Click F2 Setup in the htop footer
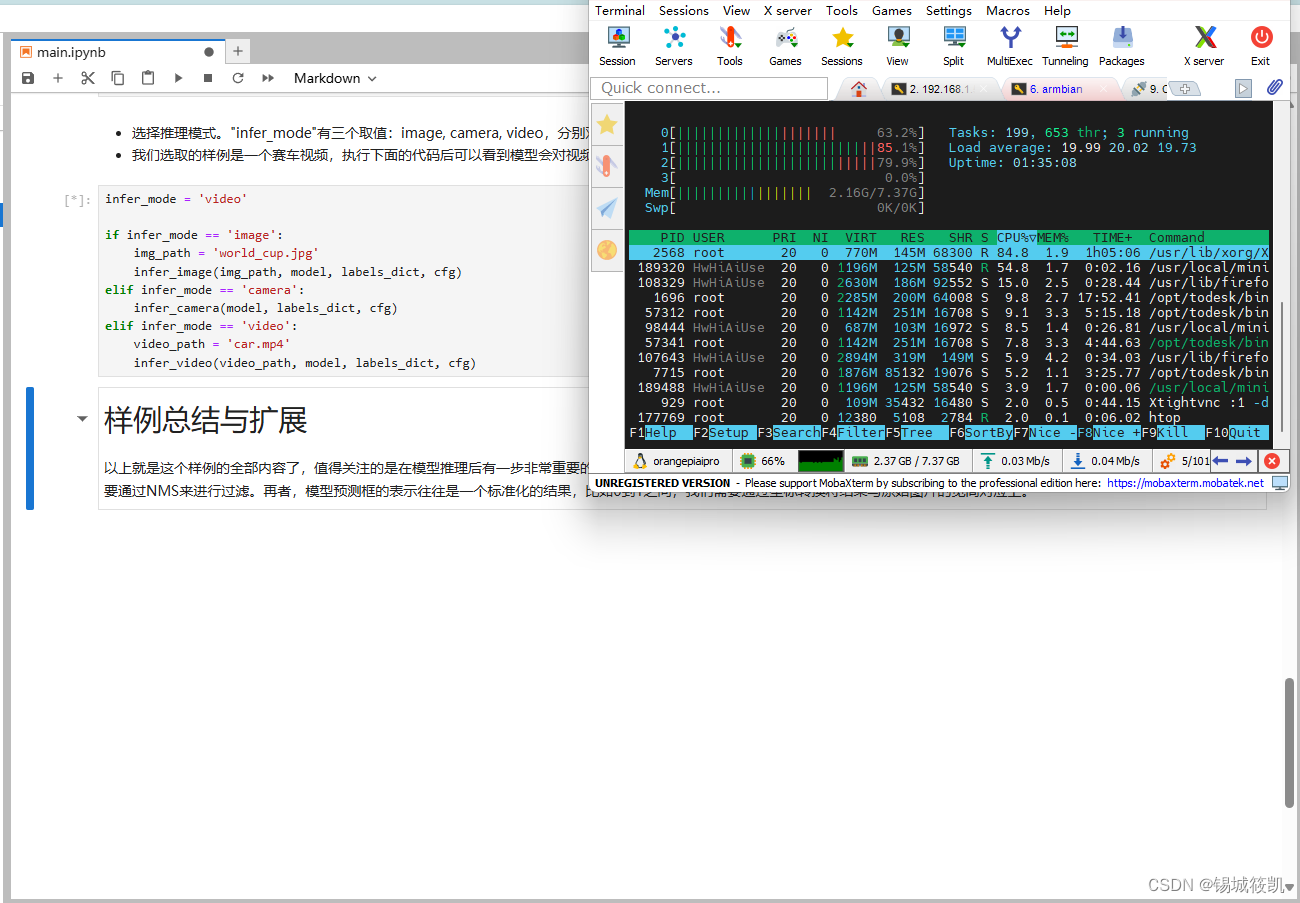The height and width of the screenshot is (903, 1300). [724, 433]
